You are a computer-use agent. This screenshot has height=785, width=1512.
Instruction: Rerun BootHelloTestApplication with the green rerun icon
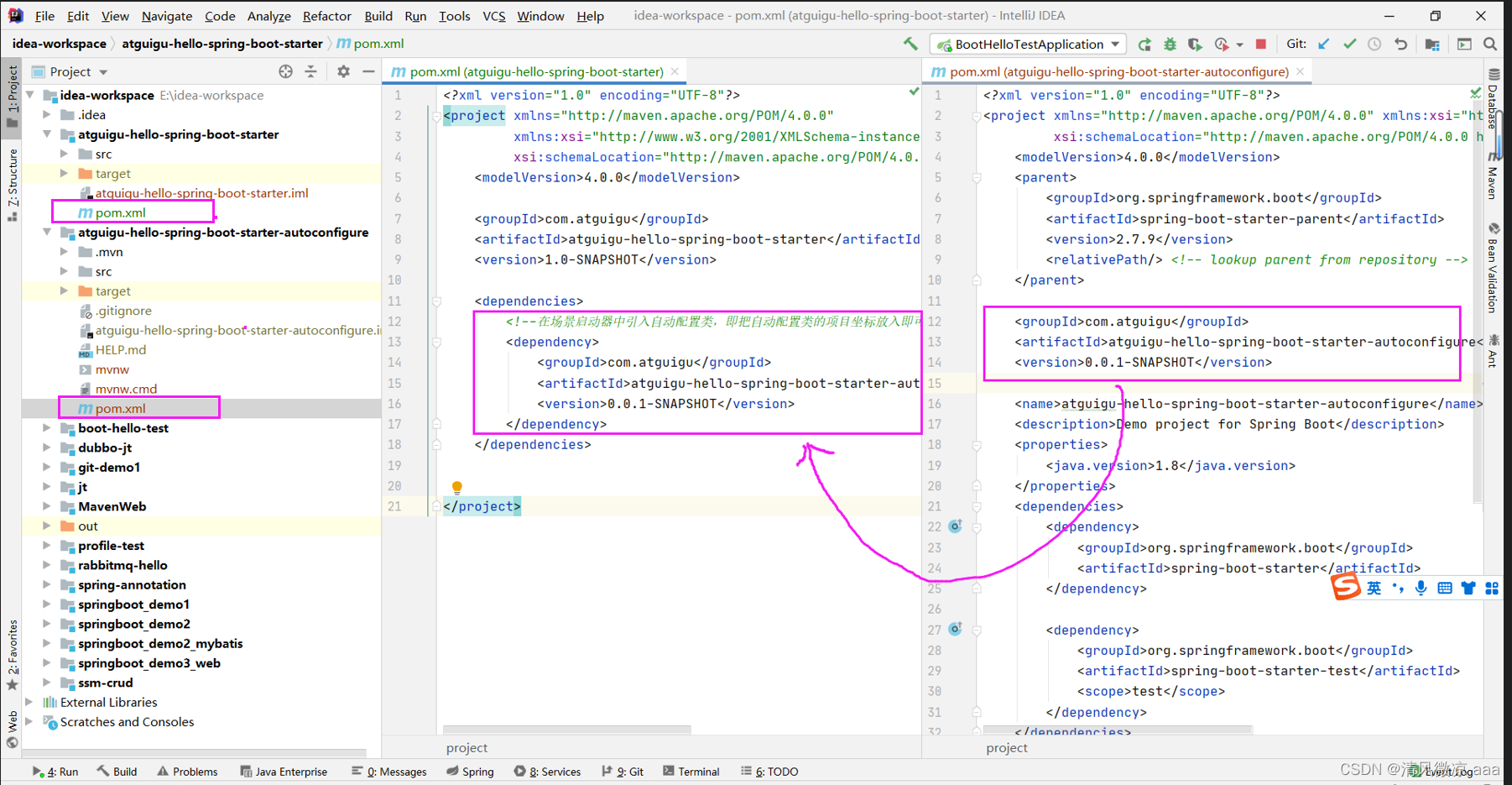point(1144,44)
